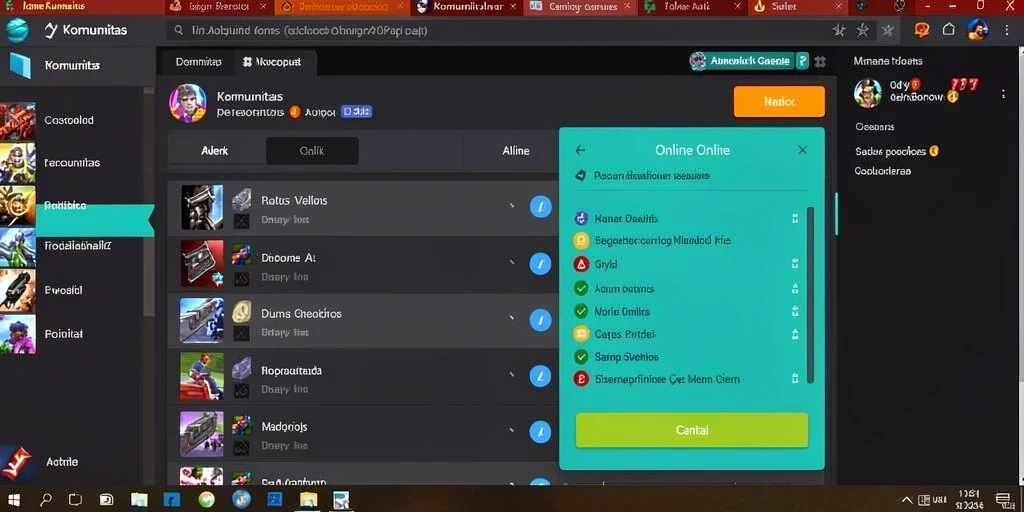Click the scrollbar in Online Online list
1024x512 pixels.
click(x=810, y=295)
